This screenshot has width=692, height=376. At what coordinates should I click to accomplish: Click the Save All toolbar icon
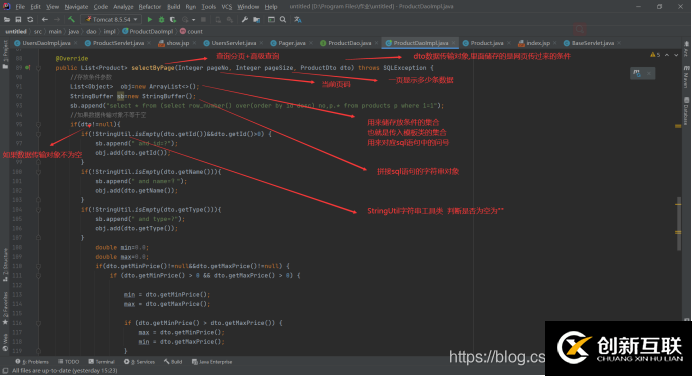19,19
